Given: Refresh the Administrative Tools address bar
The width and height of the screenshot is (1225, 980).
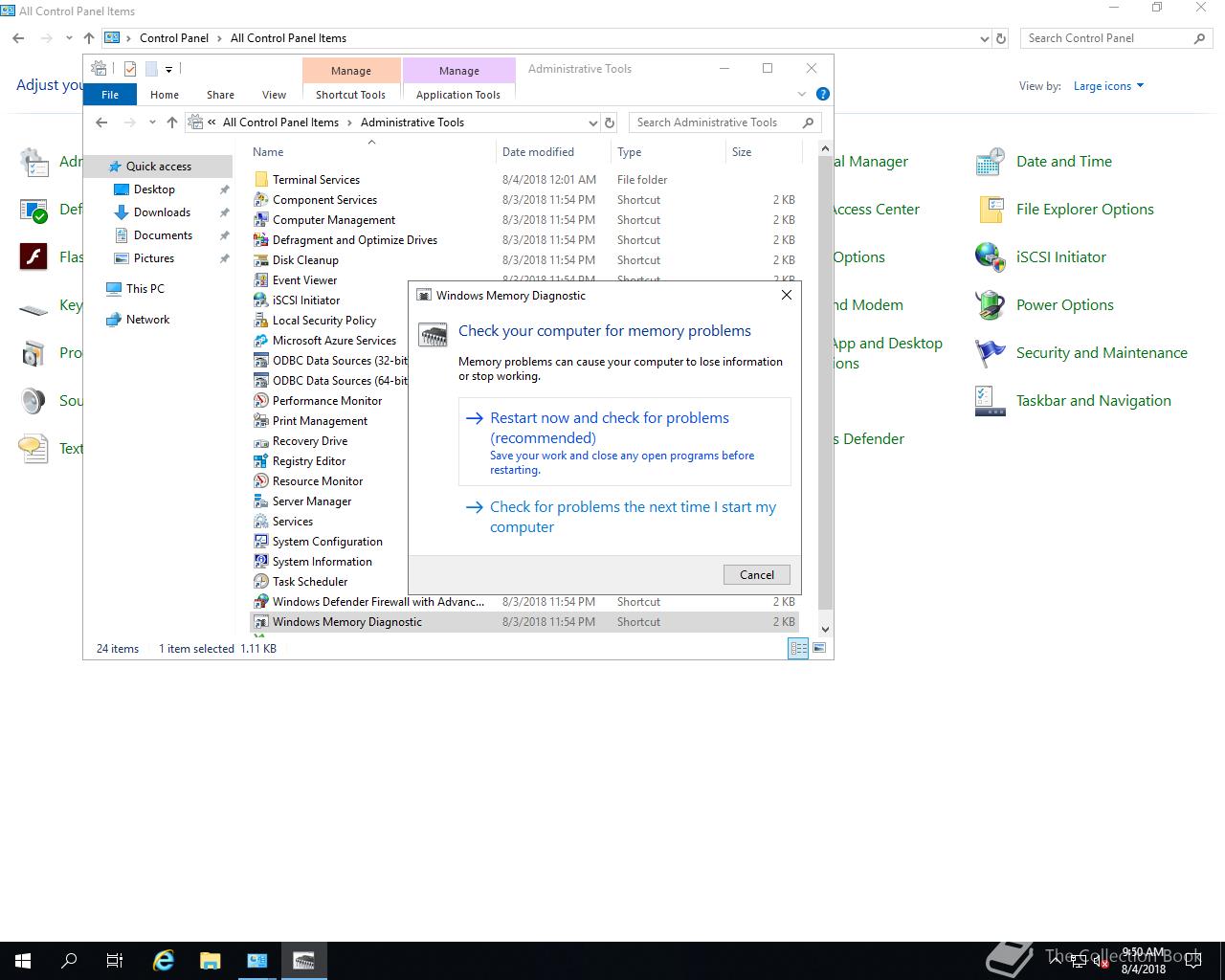Looking at the screenshot, I should click(x=610, y=122).
